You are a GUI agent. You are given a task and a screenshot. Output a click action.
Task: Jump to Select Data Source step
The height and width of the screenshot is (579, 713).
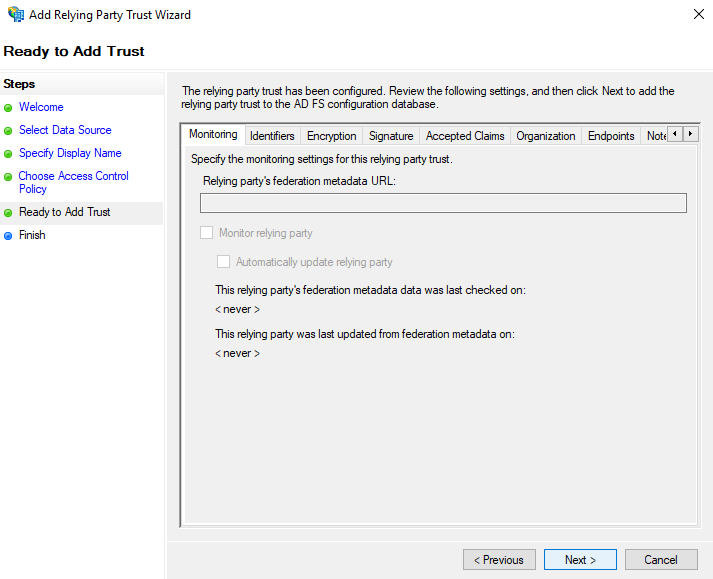click(x=65, y=130)
